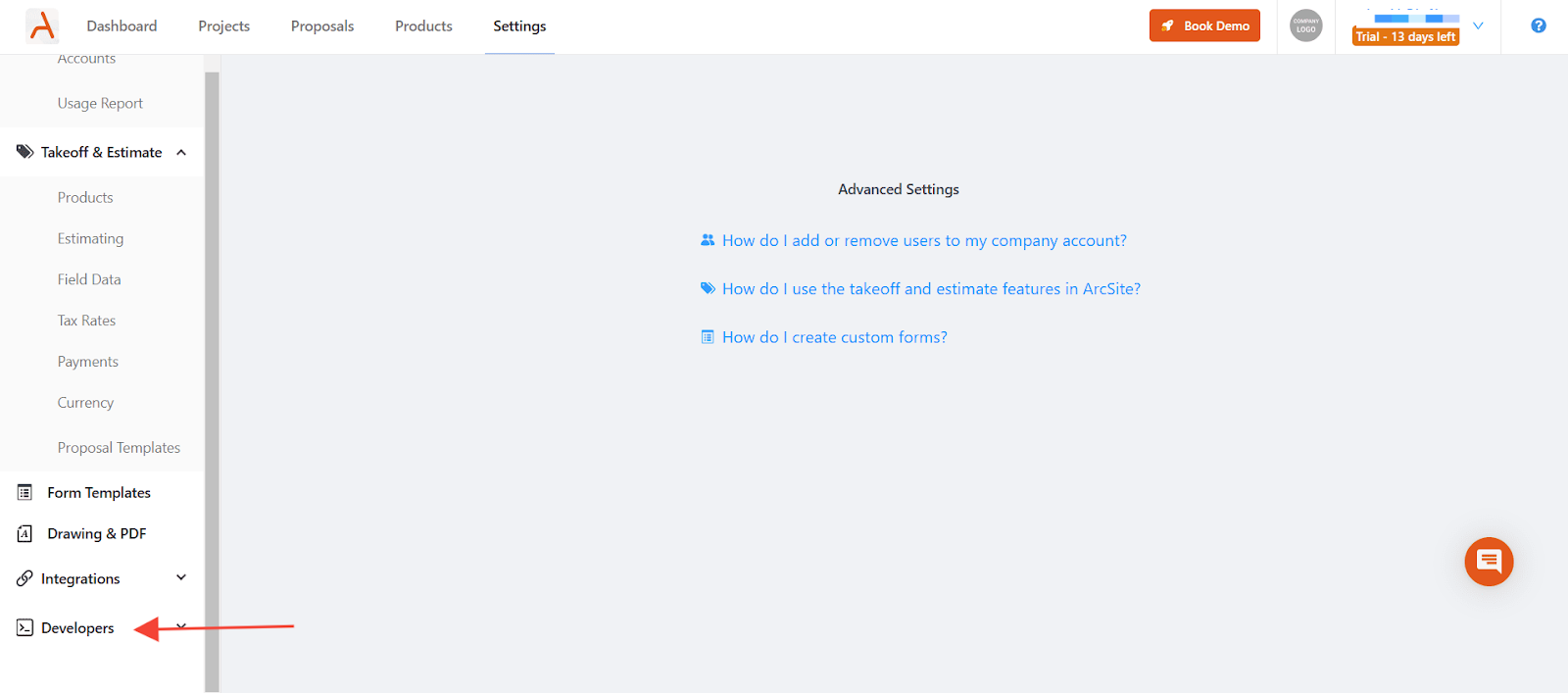The width and height of the screenshot is (1568, 693).
Task: Open create custom forms help link
Action: tap(835, 336)
